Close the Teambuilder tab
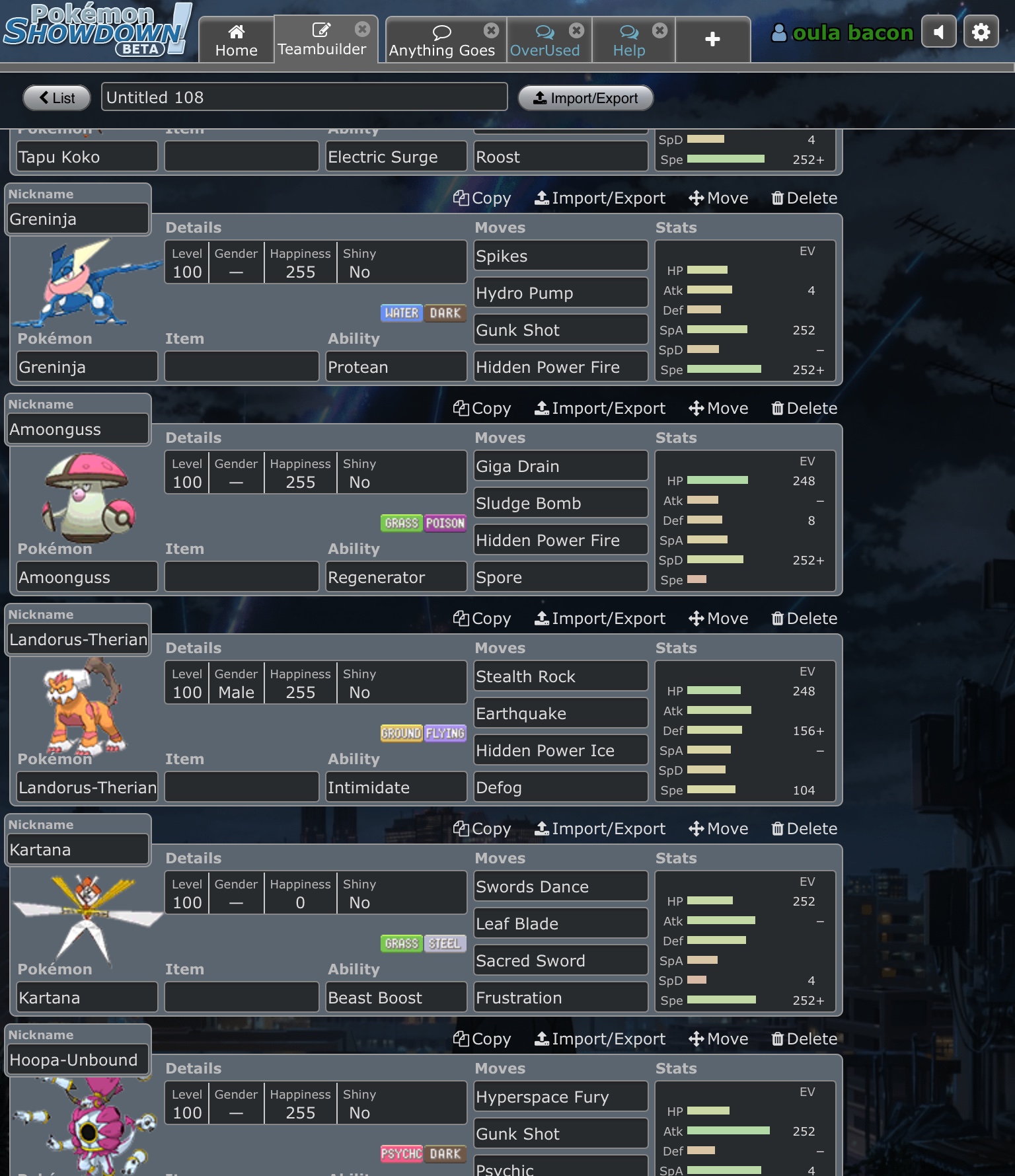1015x1176 pixels. point(362,29)
